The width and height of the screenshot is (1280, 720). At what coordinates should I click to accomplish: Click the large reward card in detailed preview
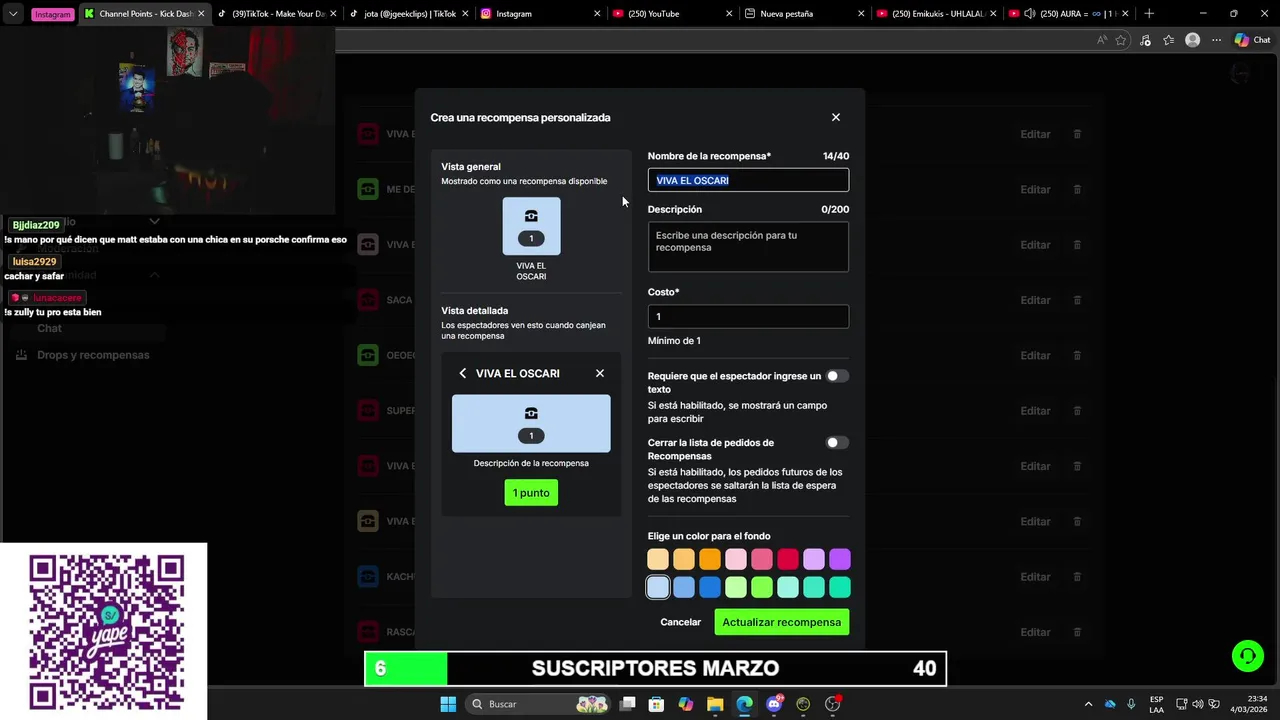[x=531, y=423]
